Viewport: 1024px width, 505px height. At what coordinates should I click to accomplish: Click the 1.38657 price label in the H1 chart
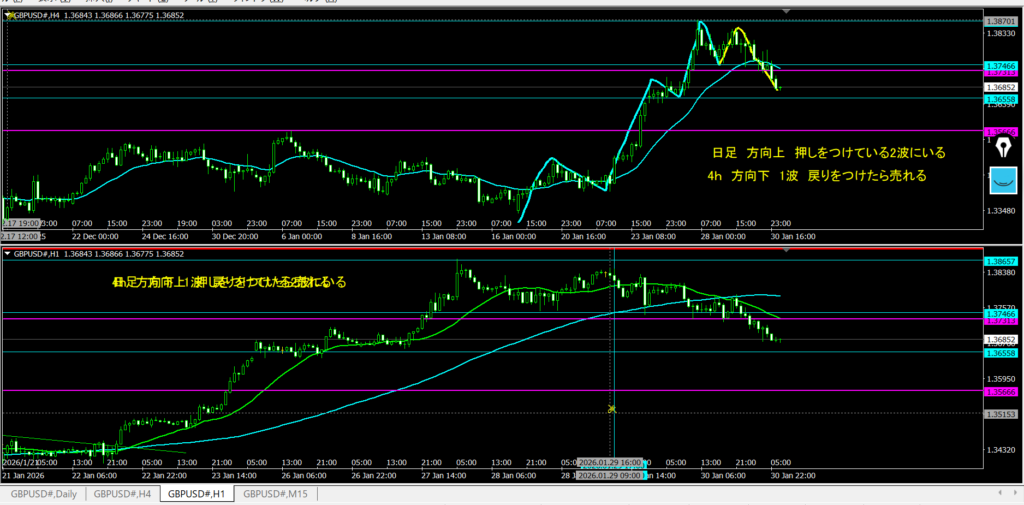1000,260
